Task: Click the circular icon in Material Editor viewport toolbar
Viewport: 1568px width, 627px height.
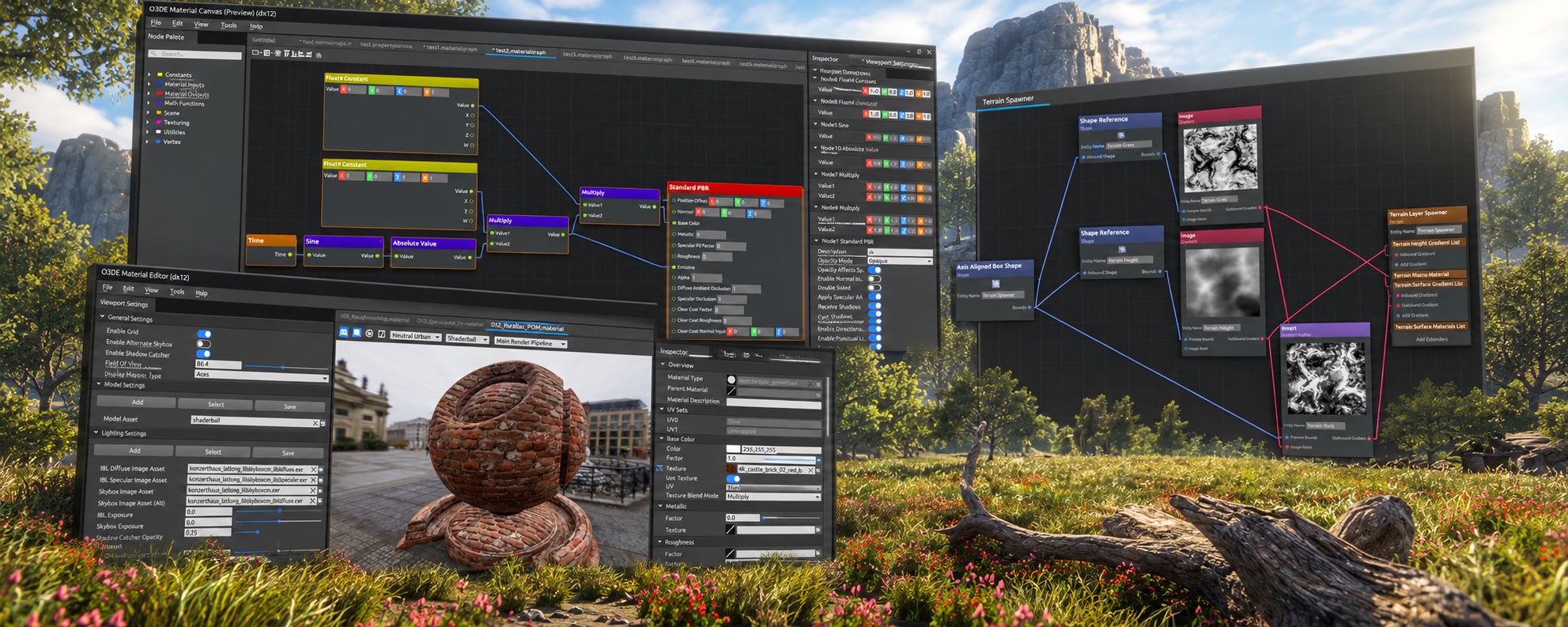Action: (x=369, y=334)
